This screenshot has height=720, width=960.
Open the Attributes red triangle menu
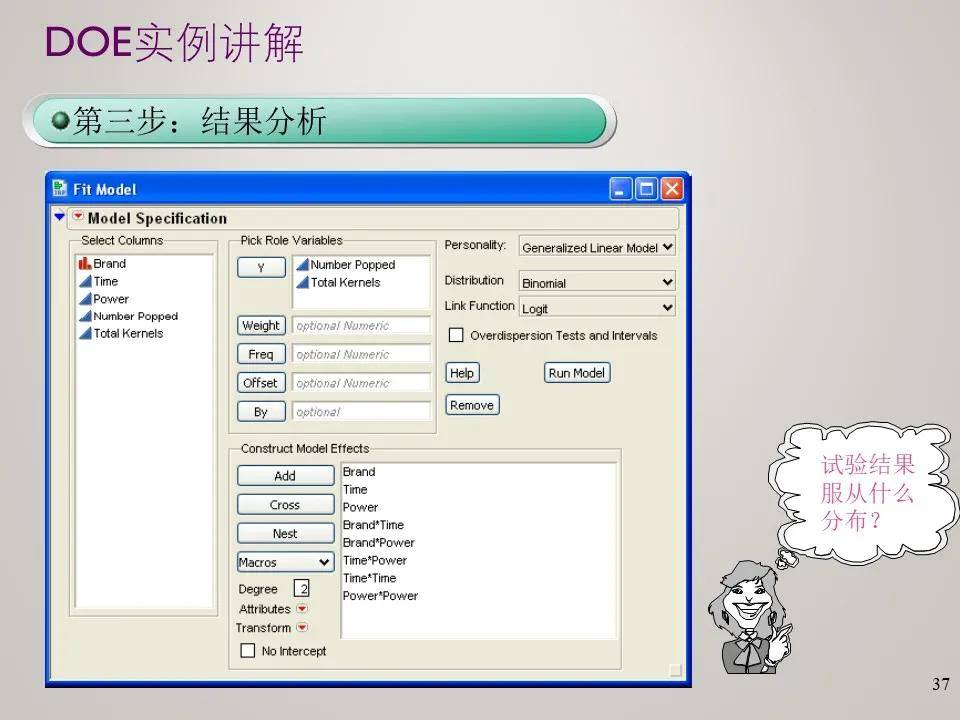coord(300,609)
